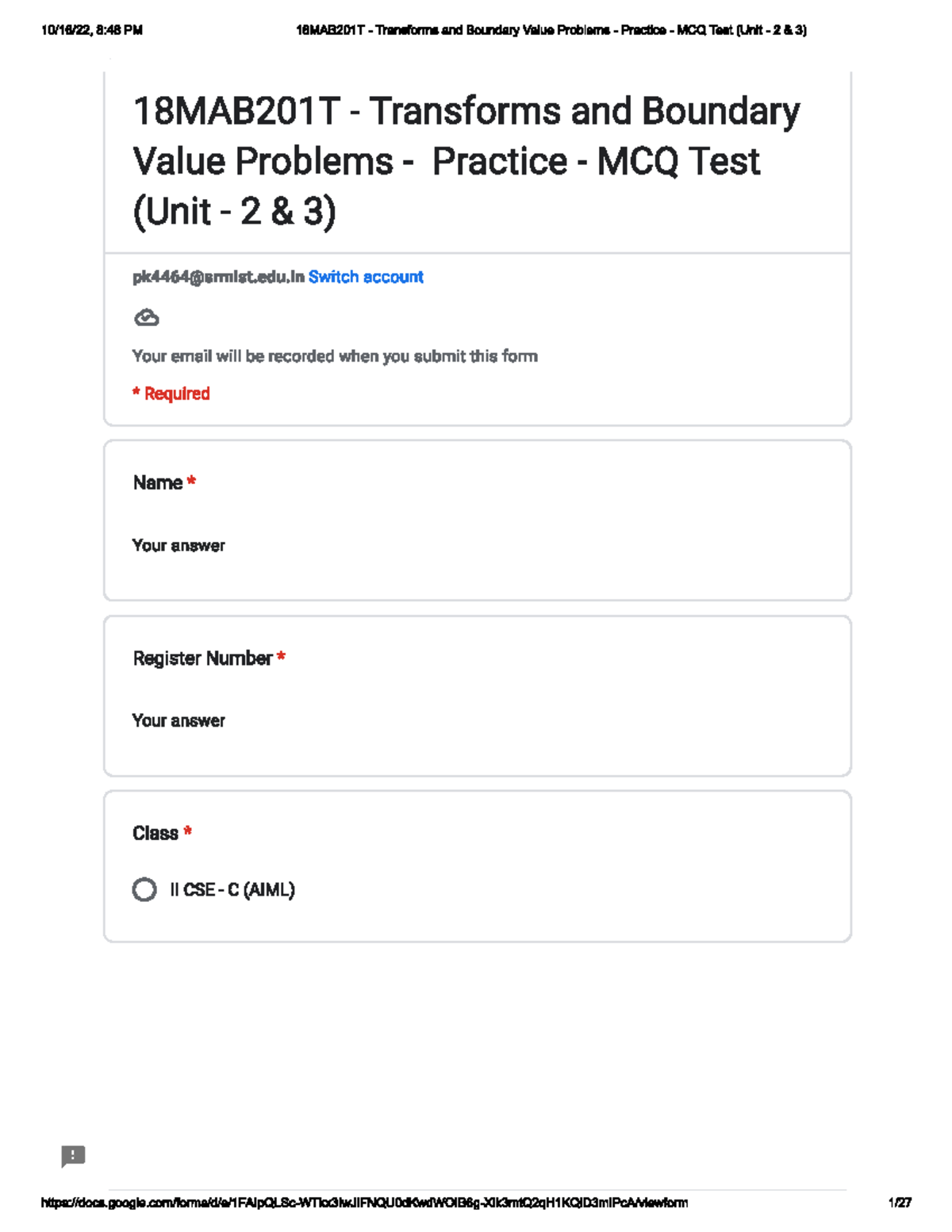Click the Register Number question label
Screen dimensions: 952x1232
pyautogui.click(x=202, y=658)
